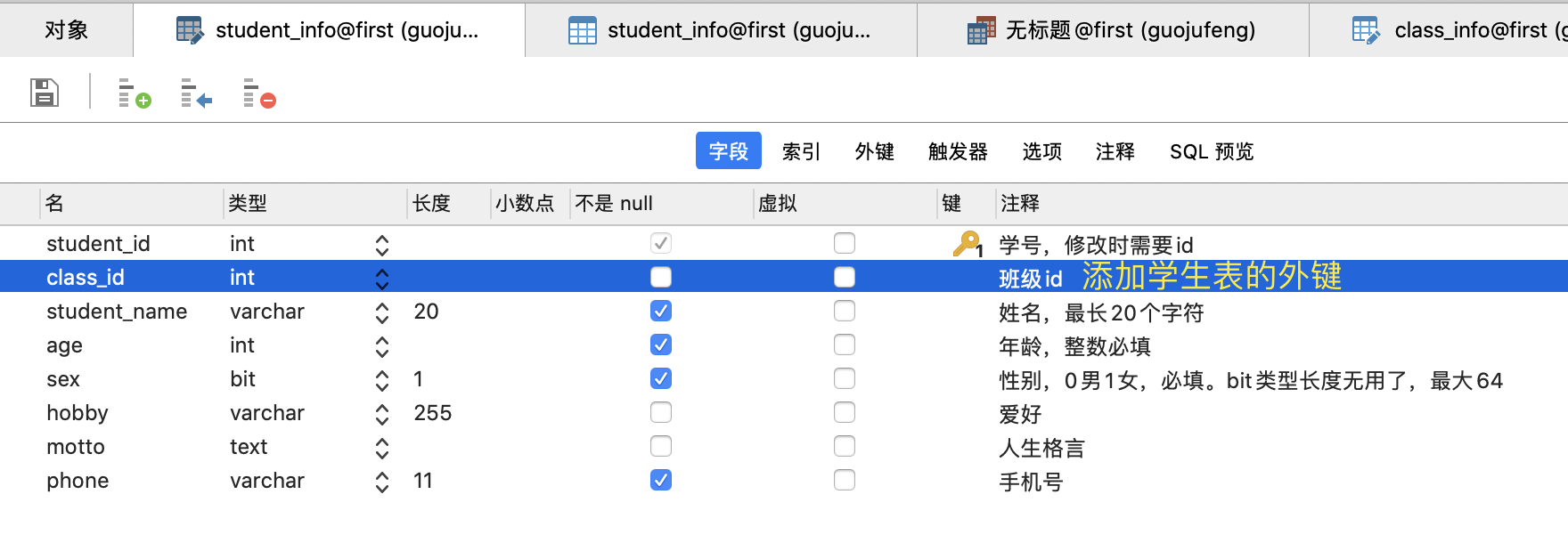Click the Delete field icon
The image size is (1568, 543).
click(x=259, y=93)
